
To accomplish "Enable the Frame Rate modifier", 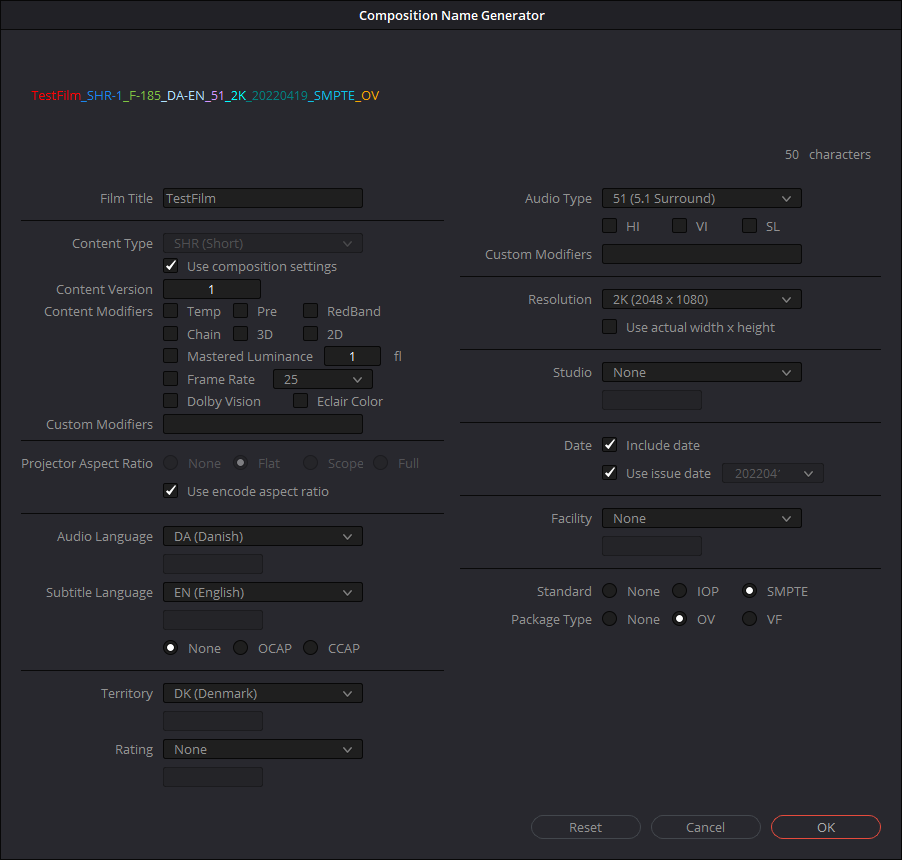I will pos(171,379).
